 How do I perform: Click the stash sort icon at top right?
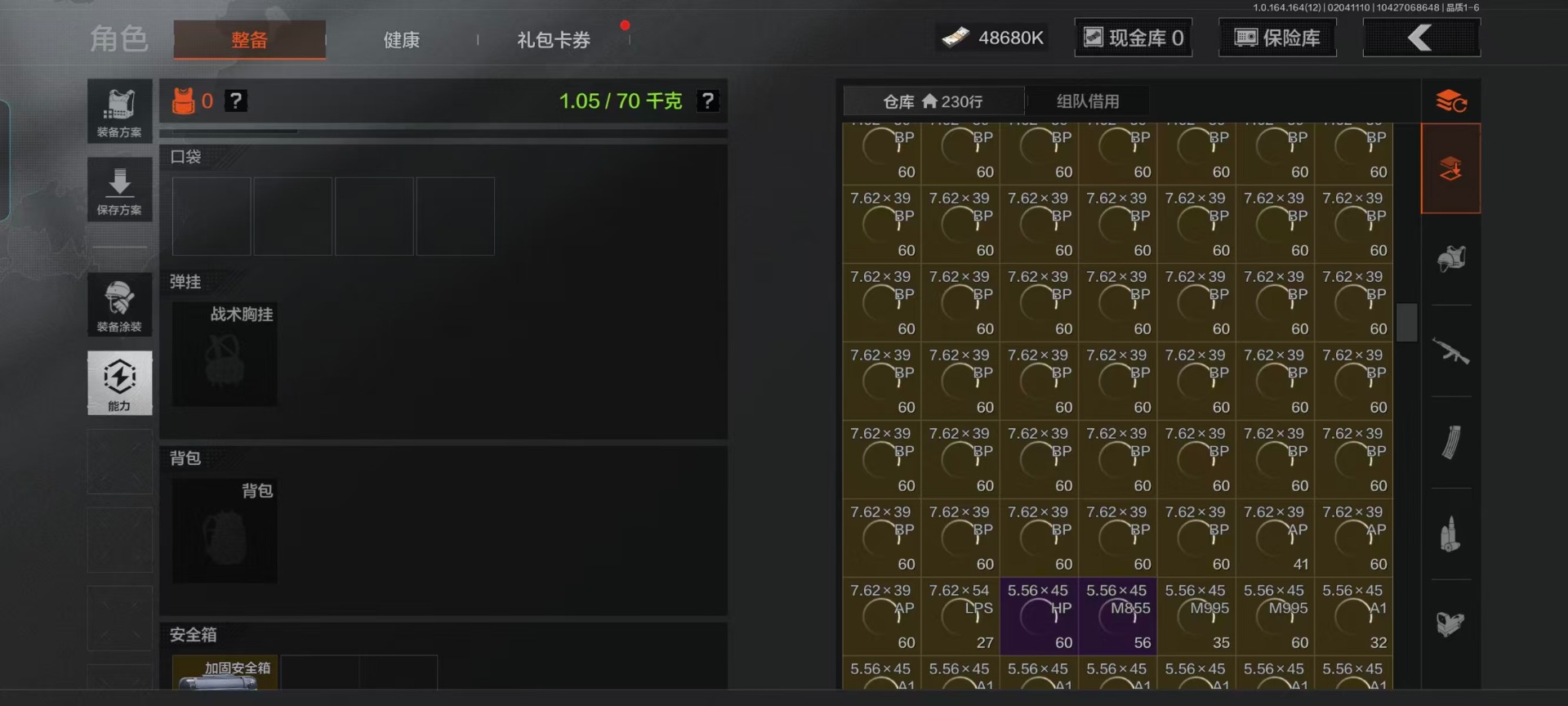point(1451,101)
